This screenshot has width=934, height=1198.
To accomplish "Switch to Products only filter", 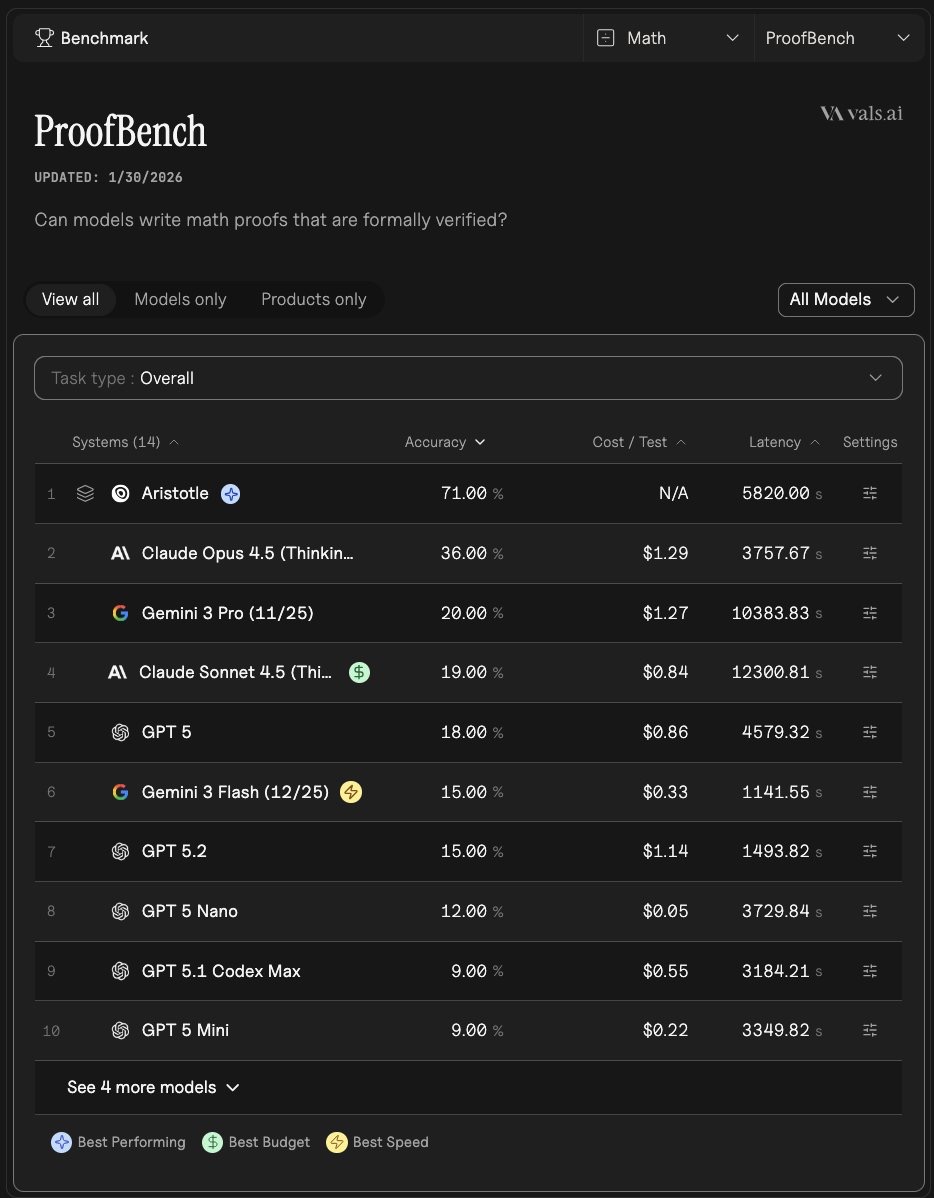I will pos(313,299).
